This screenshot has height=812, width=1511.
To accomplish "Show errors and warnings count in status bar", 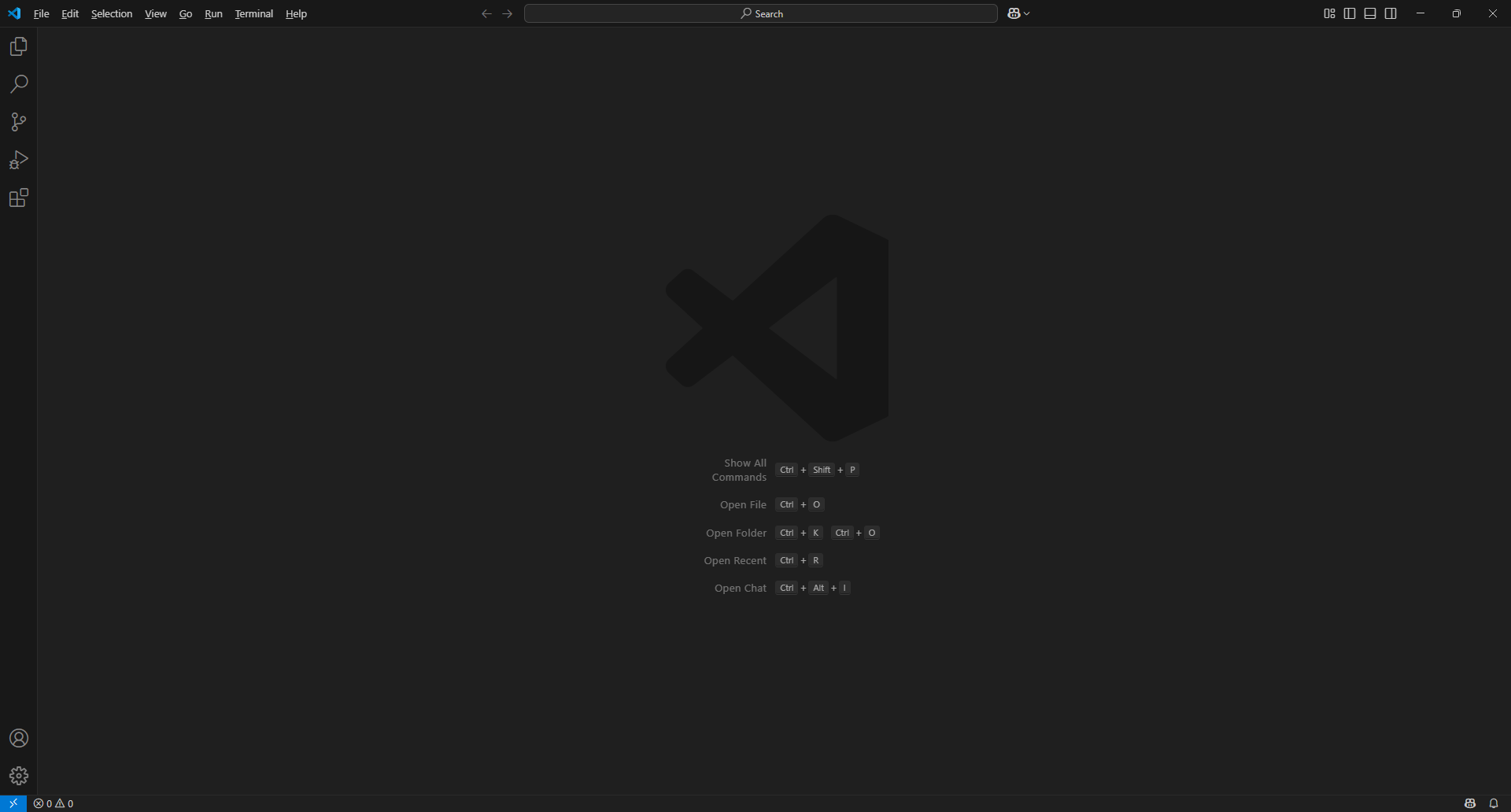I will pyautogui.click(x=54, y=803).
